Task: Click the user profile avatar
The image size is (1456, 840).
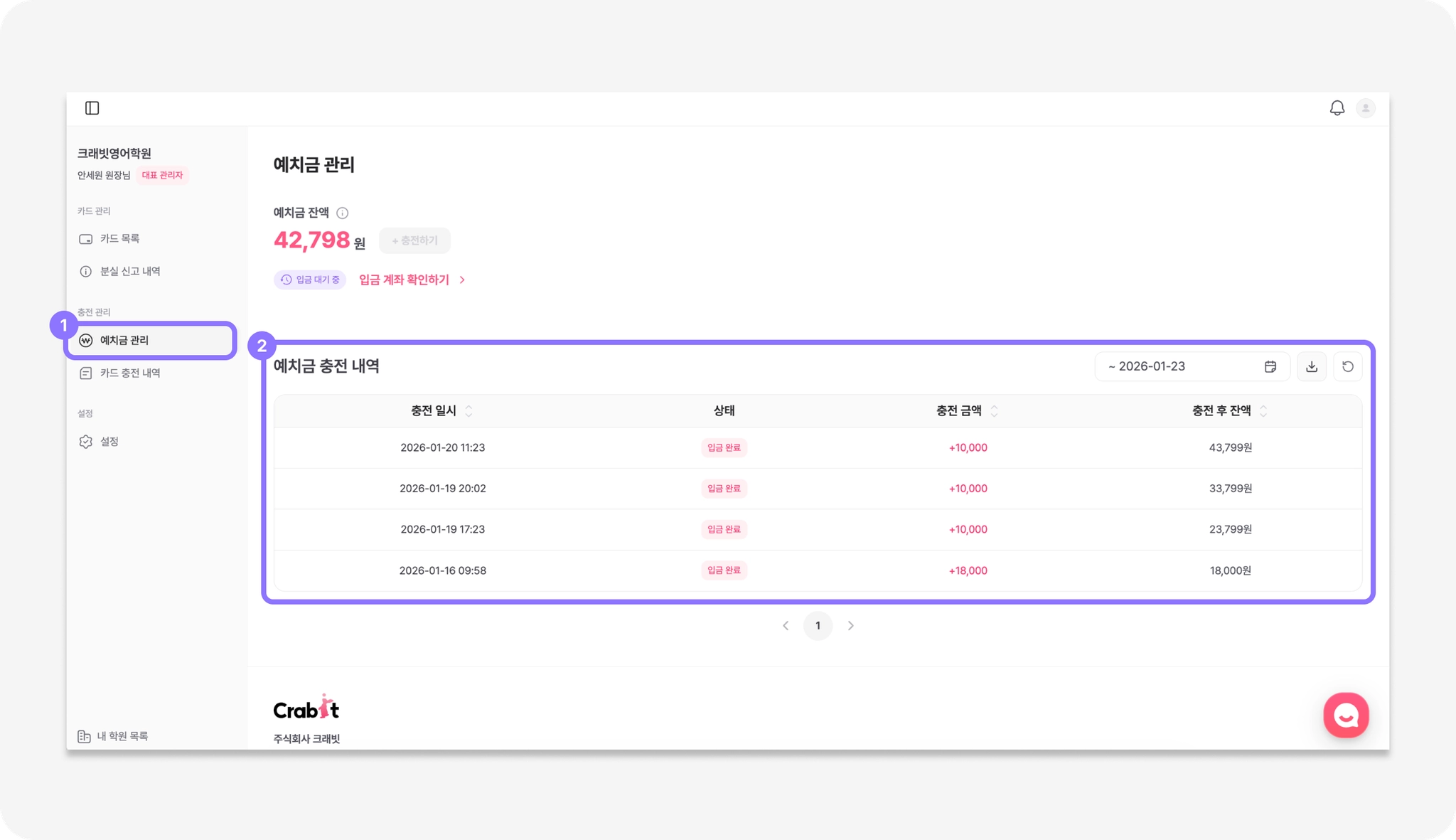Action: pyautogui.click(x=1365, y=108)
